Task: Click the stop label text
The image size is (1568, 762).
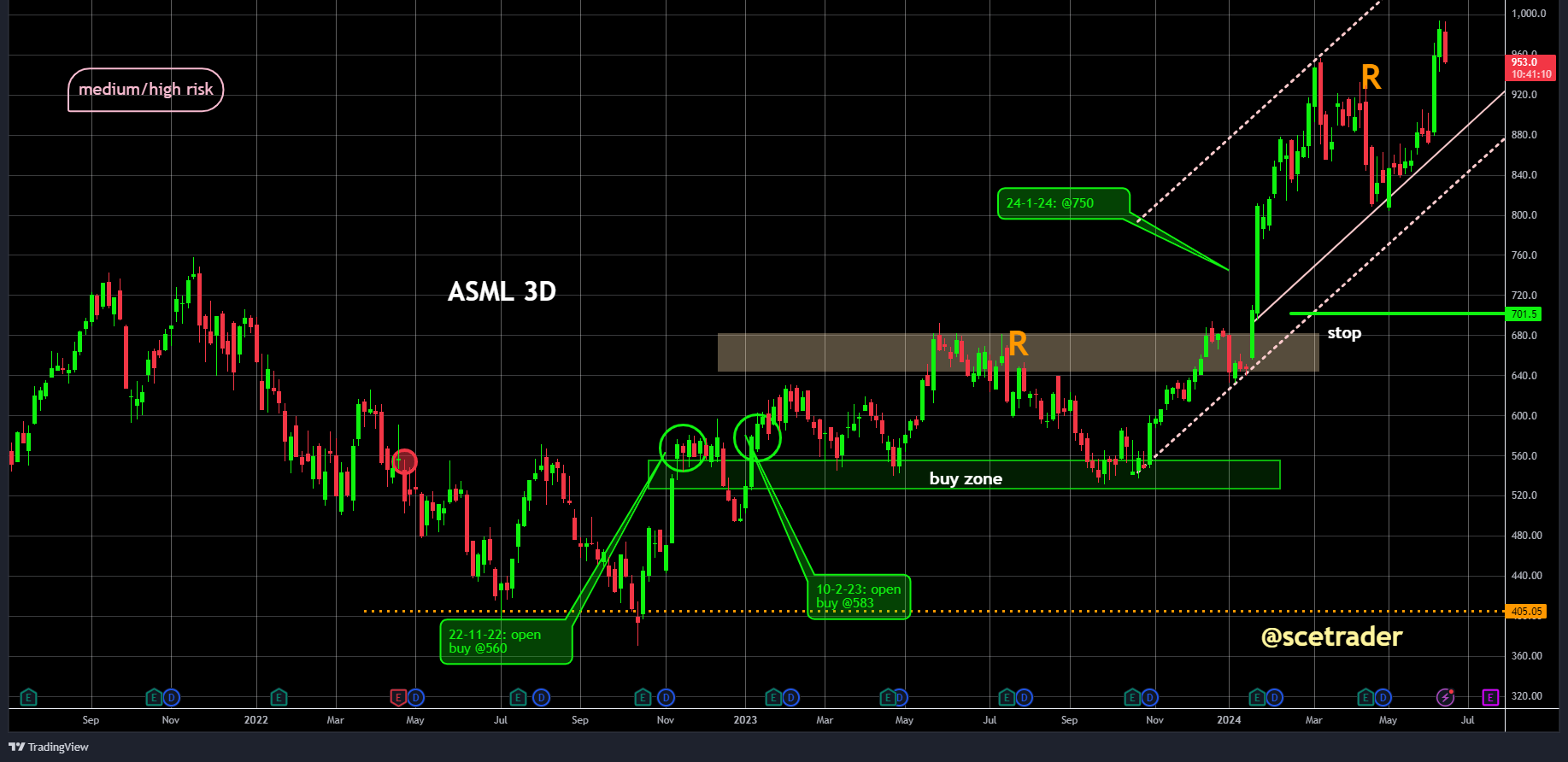Action: tap(1344, 333)
